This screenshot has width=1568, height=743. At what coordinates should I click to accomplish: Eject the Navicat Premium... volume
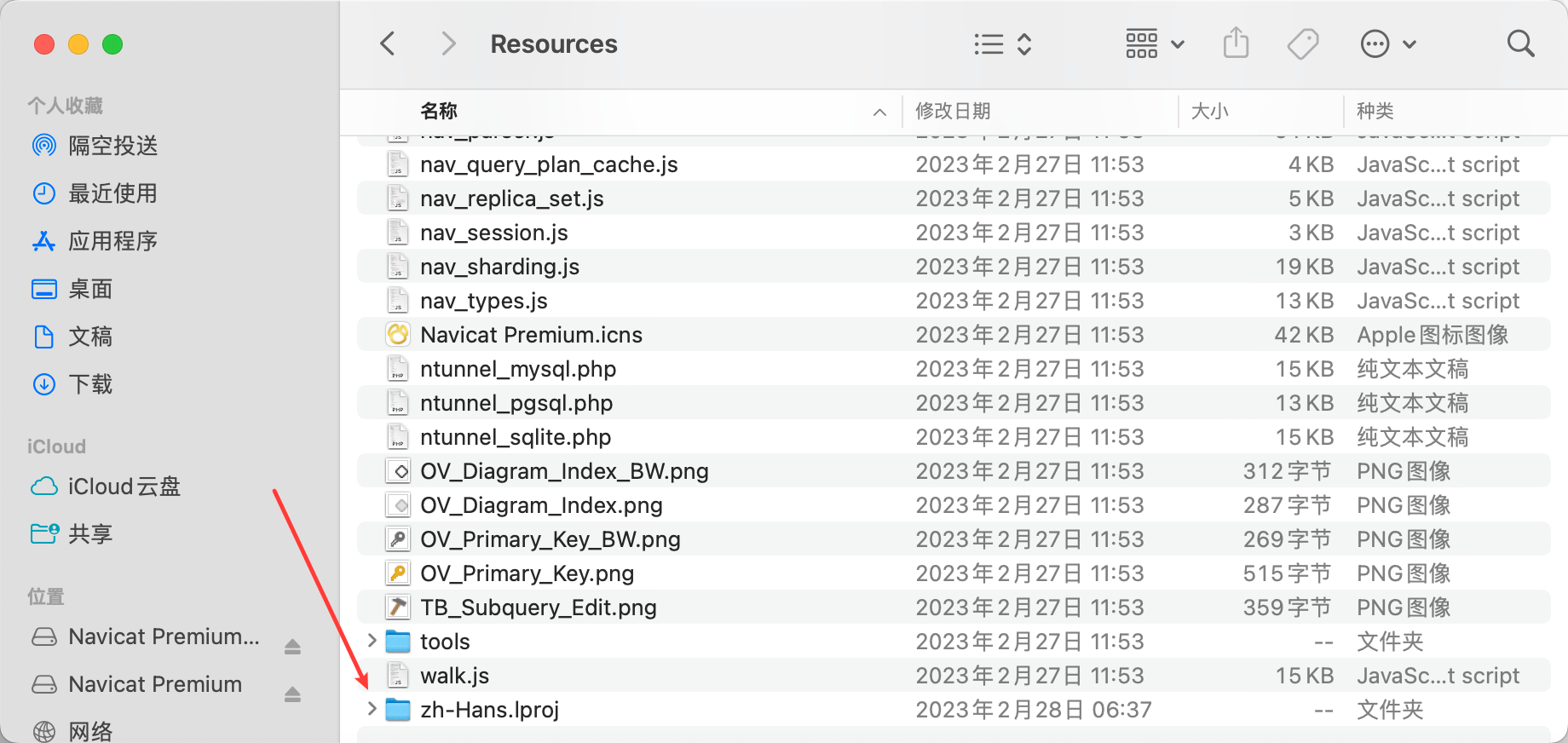click(292, 647)
